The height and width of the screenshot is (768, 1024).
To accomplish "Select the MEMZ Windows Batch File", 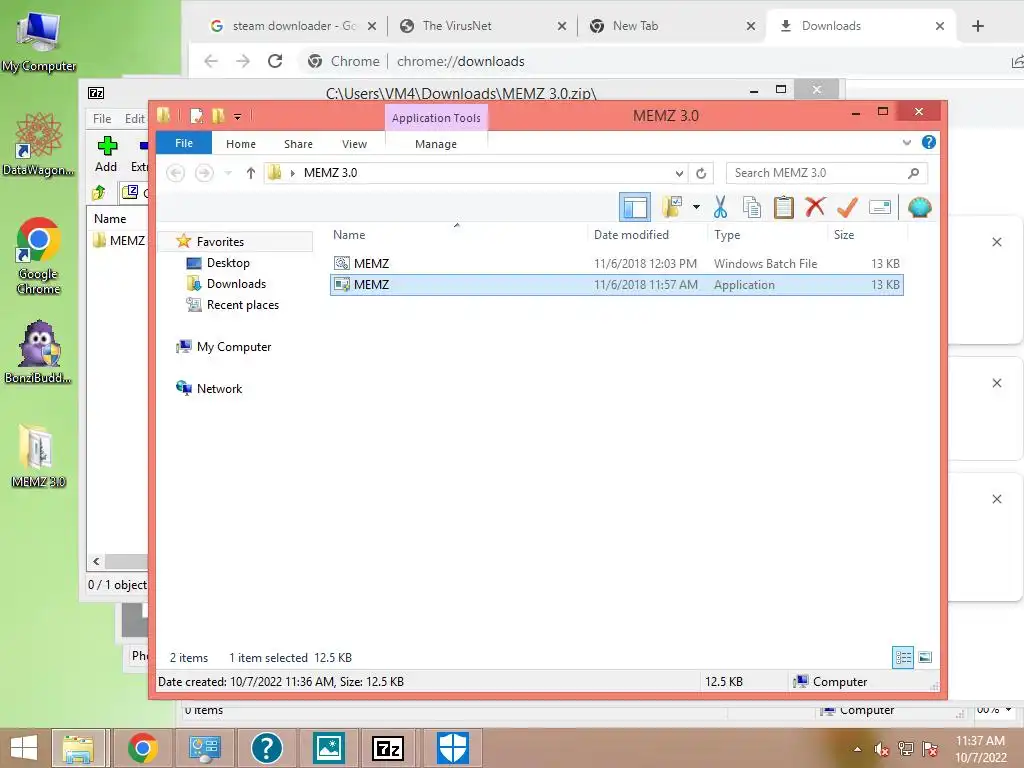I will (617, 263).
